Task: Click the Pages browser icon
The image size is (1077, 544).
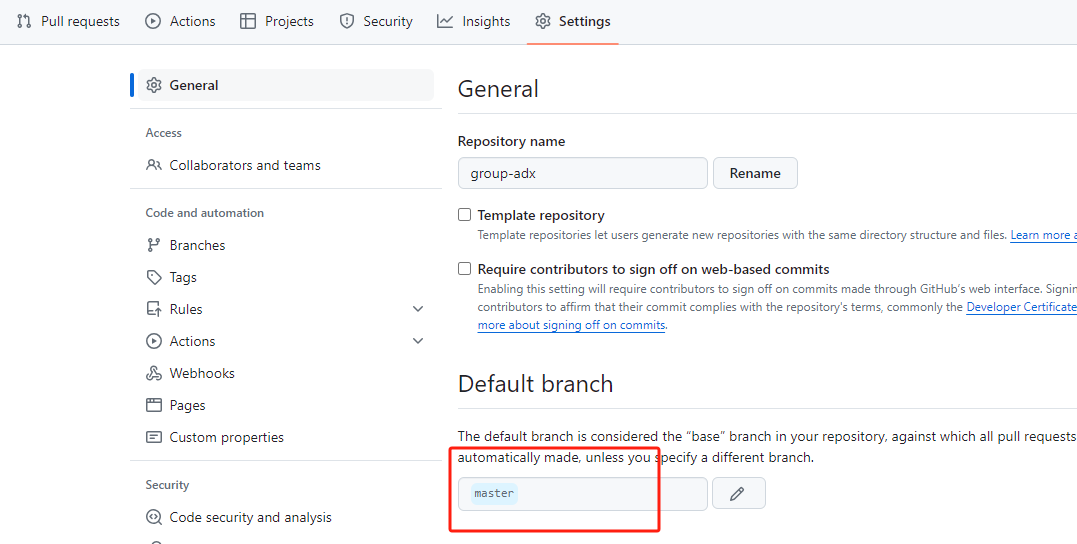Action: (154, 405)
